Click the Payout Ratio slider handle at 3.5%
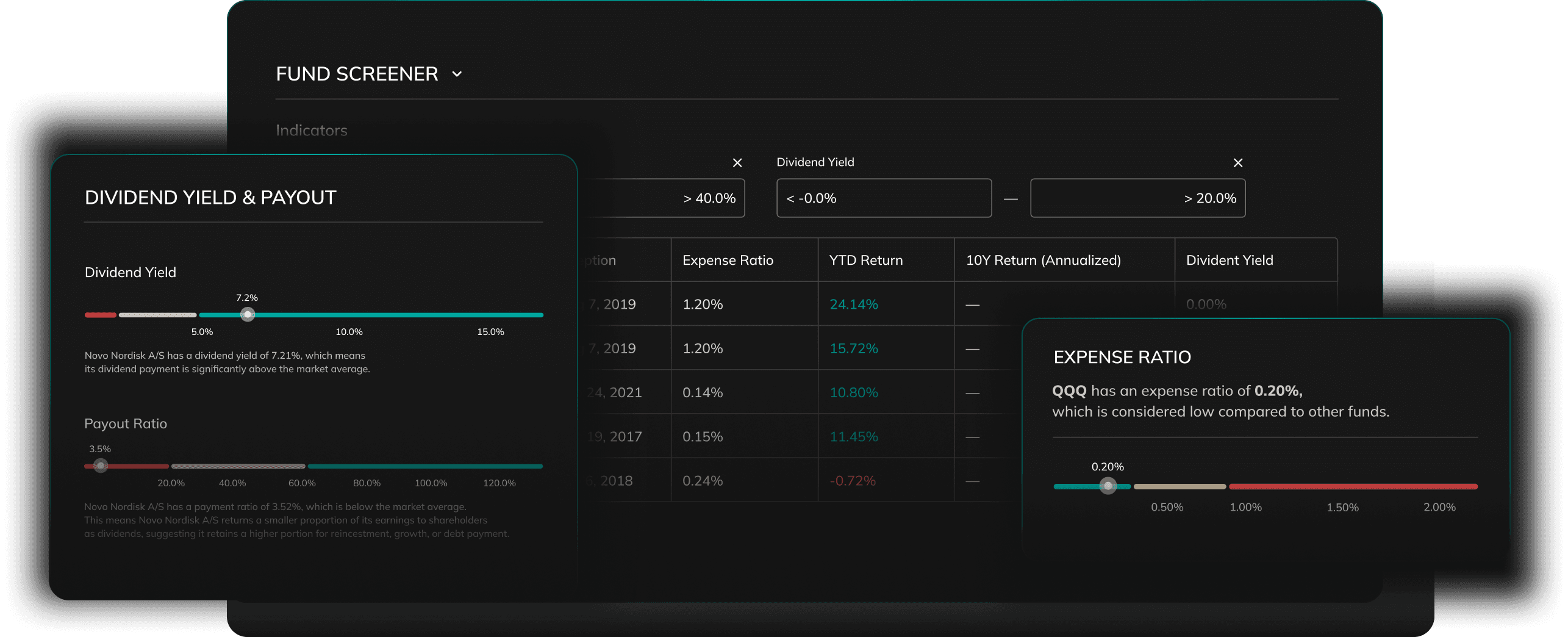The width and height of the screenshot is (1568, 637). click(x=101, y=466)
